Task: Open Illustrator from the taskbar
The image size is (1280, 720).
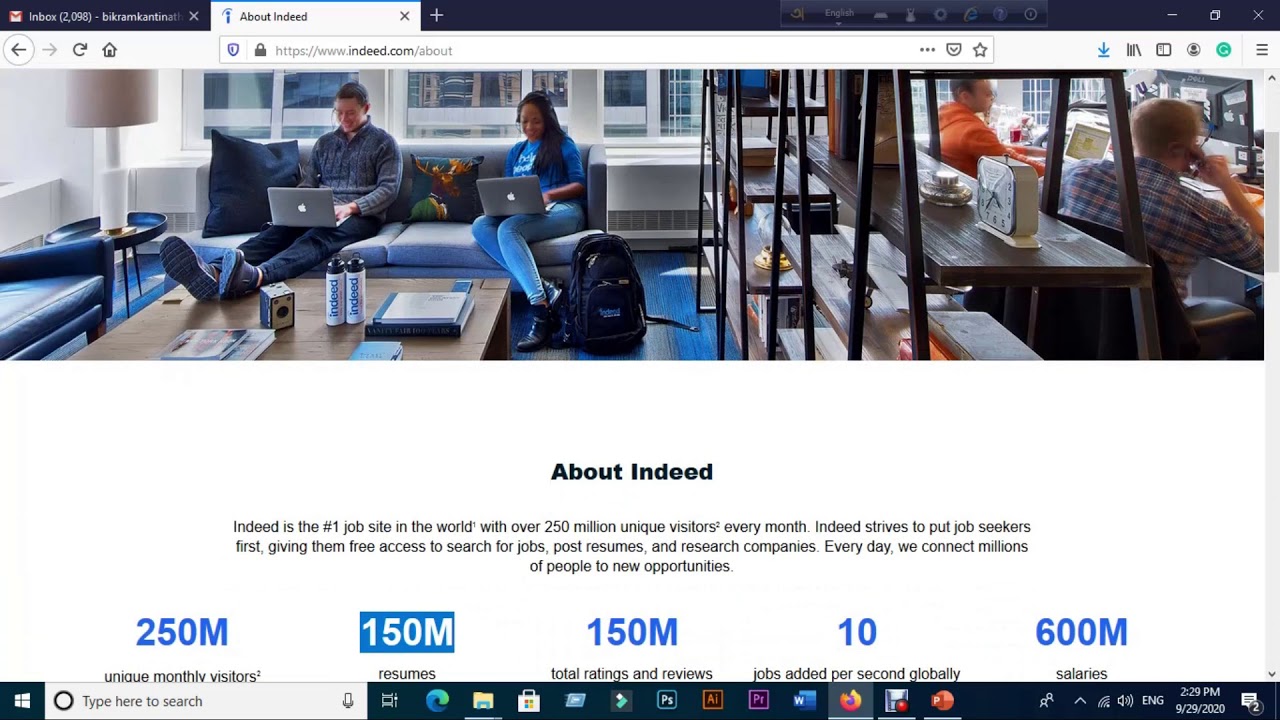Action: pos(713,701)
